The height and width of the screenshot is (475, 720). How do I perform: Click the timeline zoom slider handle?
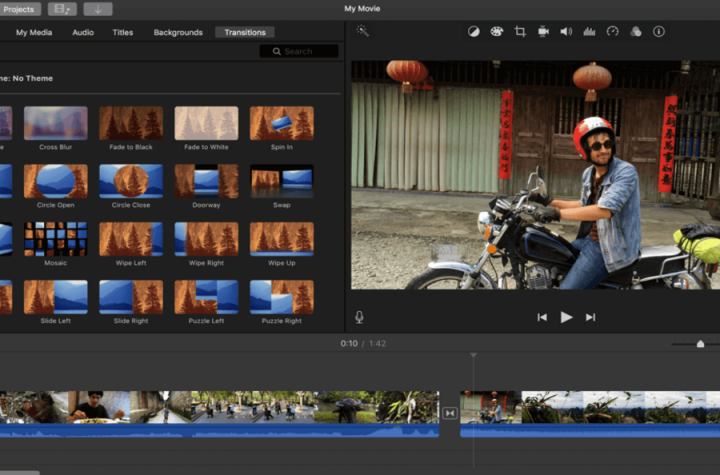click(x=700, y=344)
